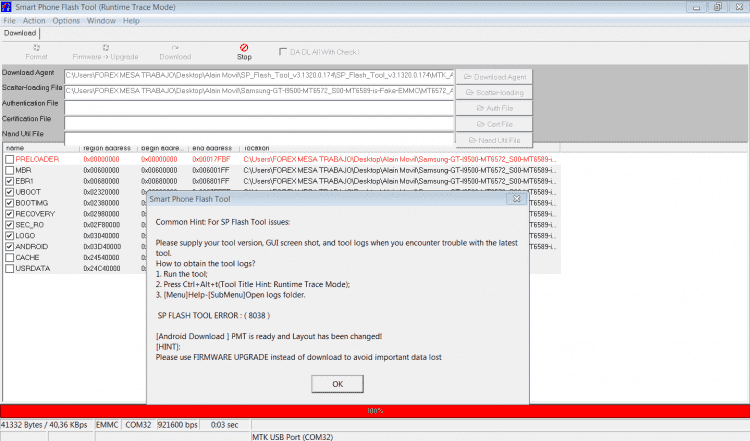Viewport: 750px width, 441px height.
Task: Select the Download tab
Action: (x=20, y=33)
